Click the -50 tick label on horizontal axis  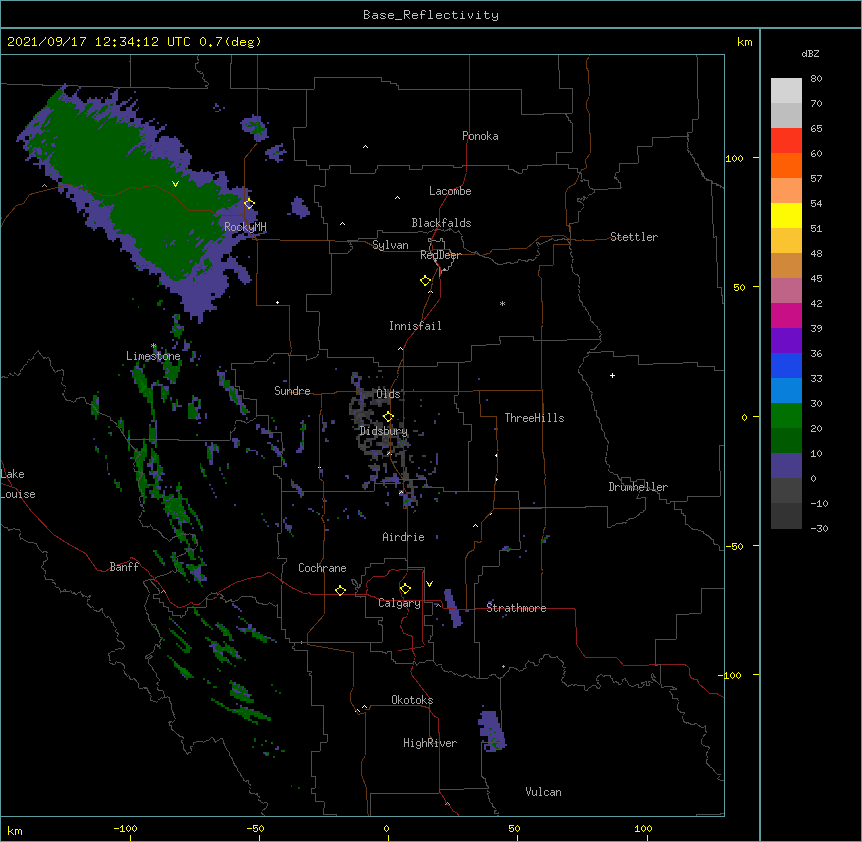tap(255, 828)
